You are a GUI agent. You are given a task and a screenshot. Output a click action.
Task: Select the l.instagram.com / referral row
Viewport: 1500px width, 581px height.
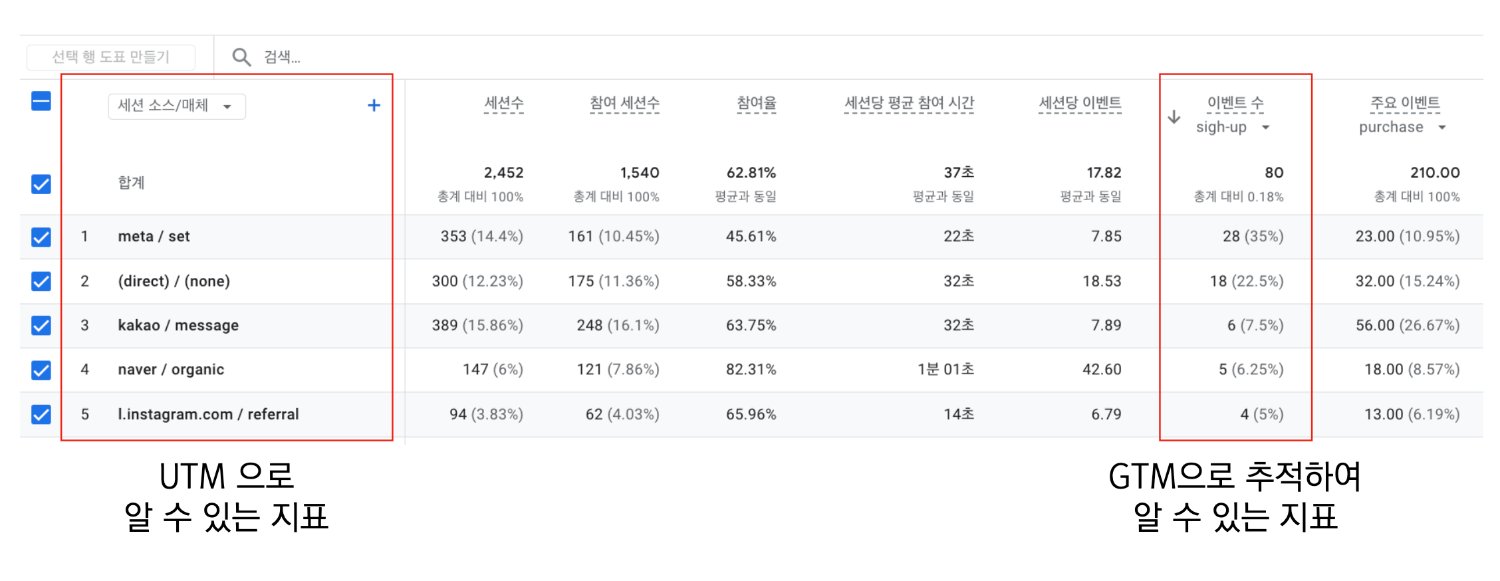coord(750,414)
